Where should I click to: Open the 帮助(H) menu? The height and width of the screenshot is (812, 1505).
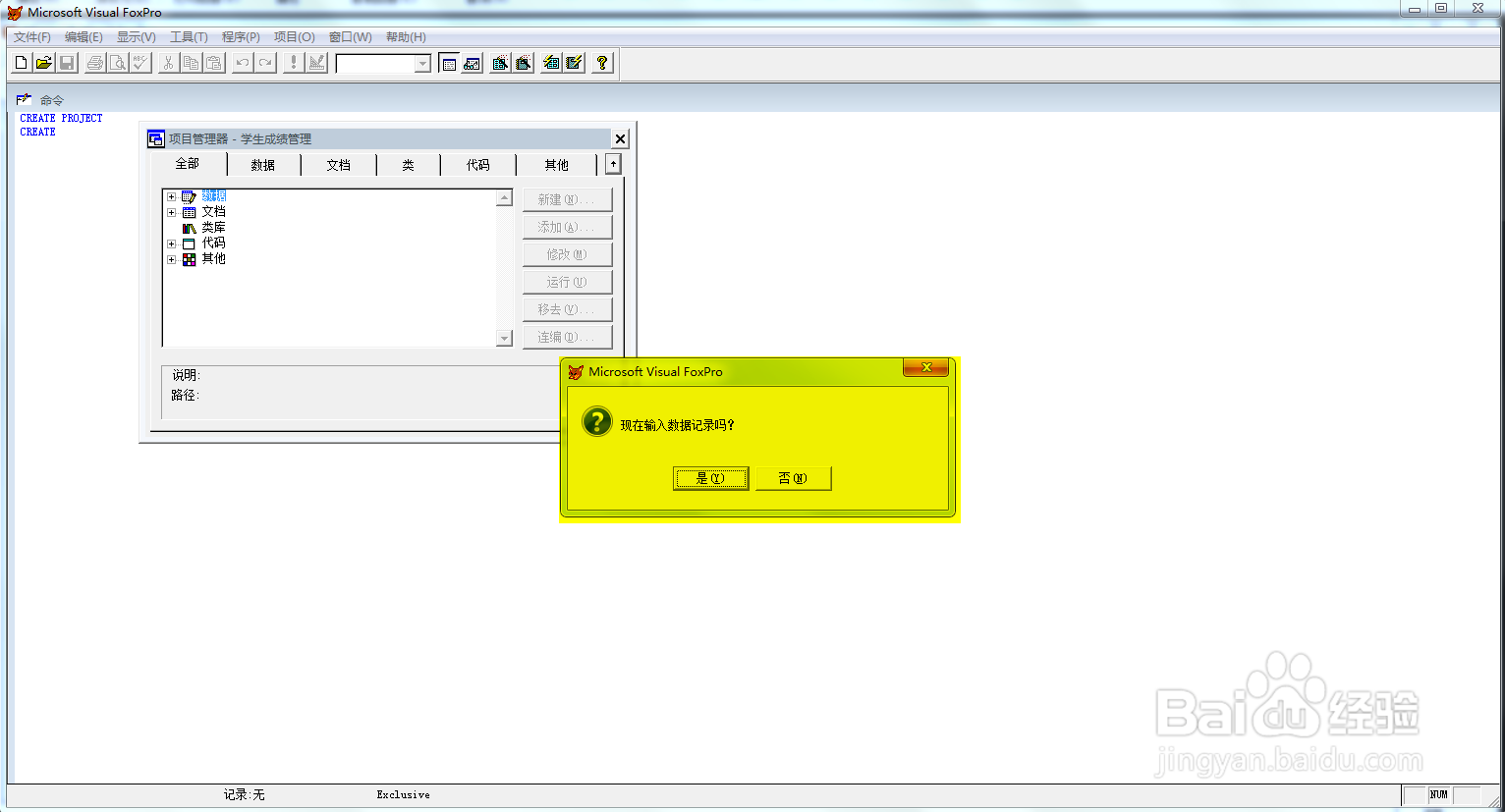coord(406,37)
